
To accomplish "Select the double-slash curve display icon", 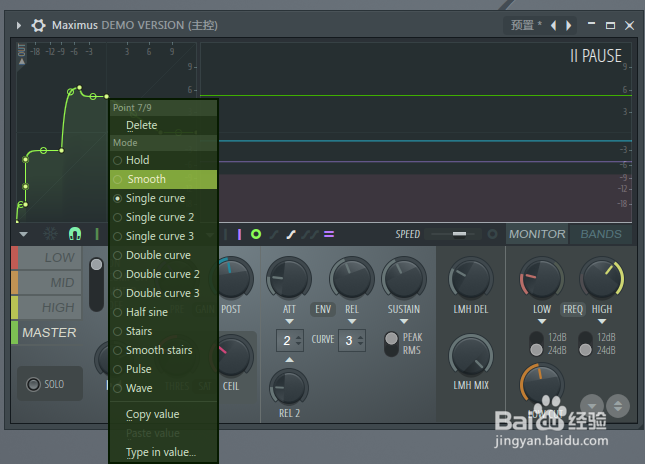I will 310,234.
